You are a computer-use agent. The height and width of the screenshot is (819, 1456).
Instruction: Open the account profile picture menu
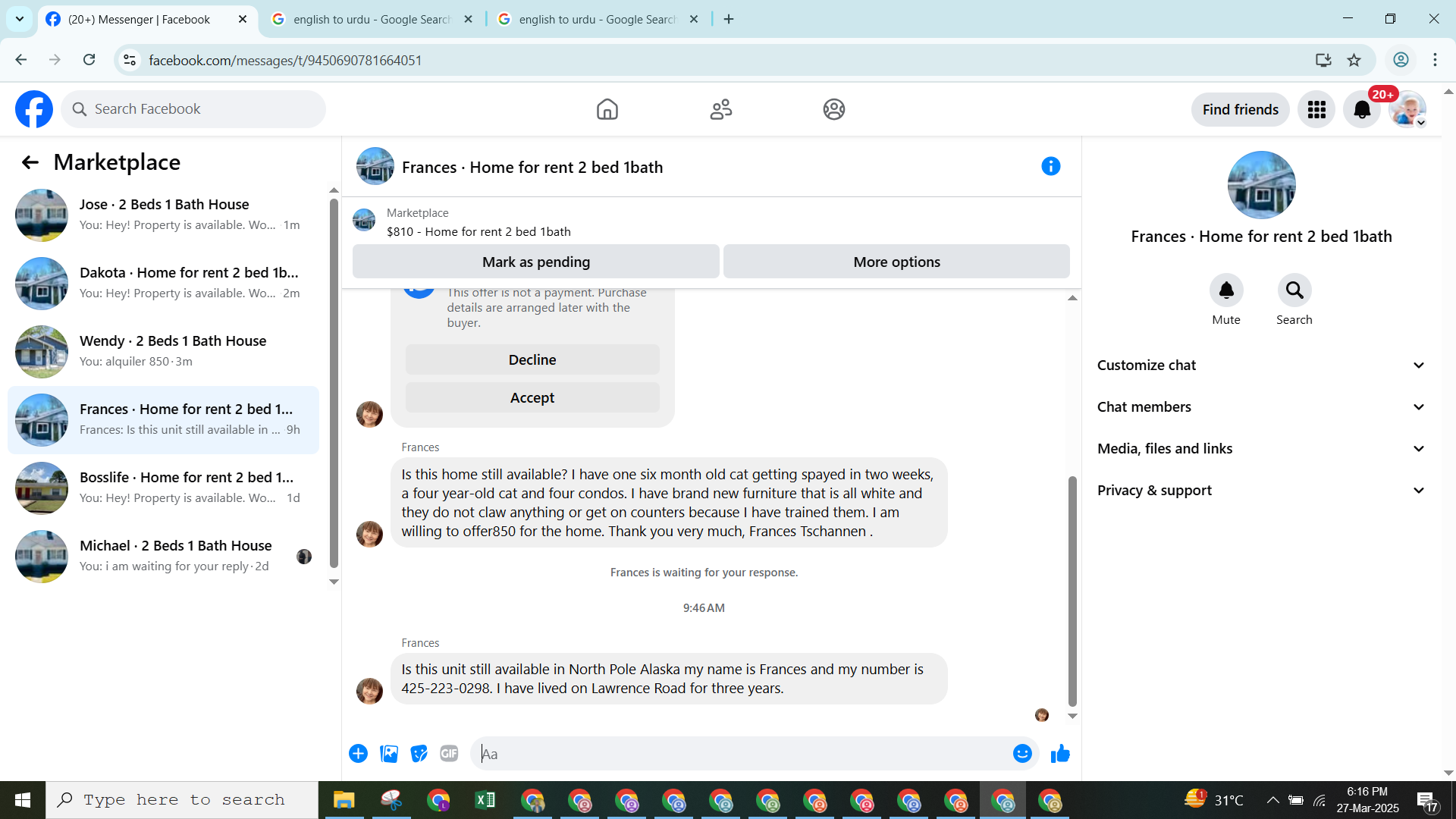tap(1407, 110)
